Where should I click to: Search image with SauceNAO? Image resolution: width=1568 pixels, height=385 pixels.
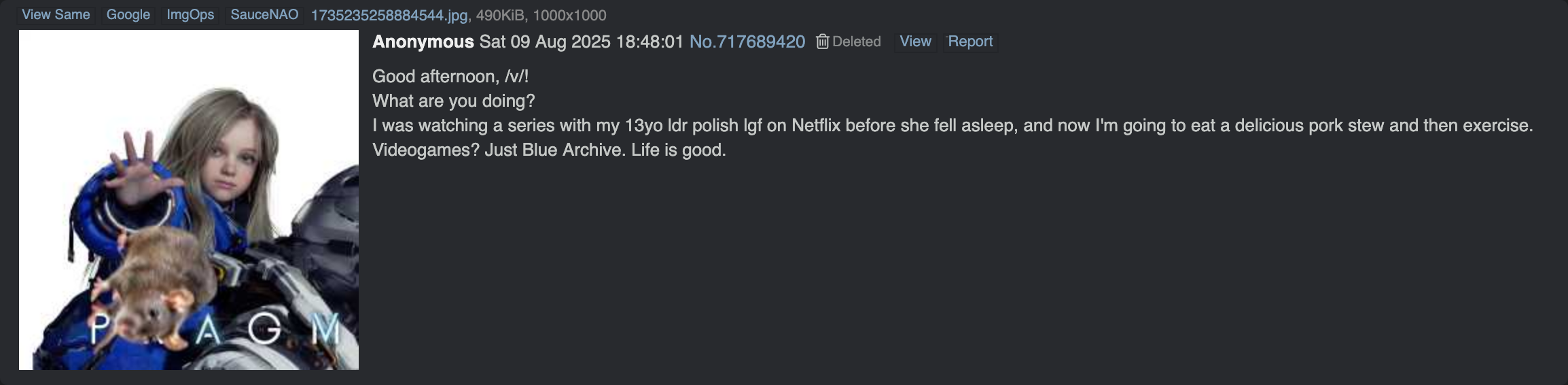click(x=264, y=15)
